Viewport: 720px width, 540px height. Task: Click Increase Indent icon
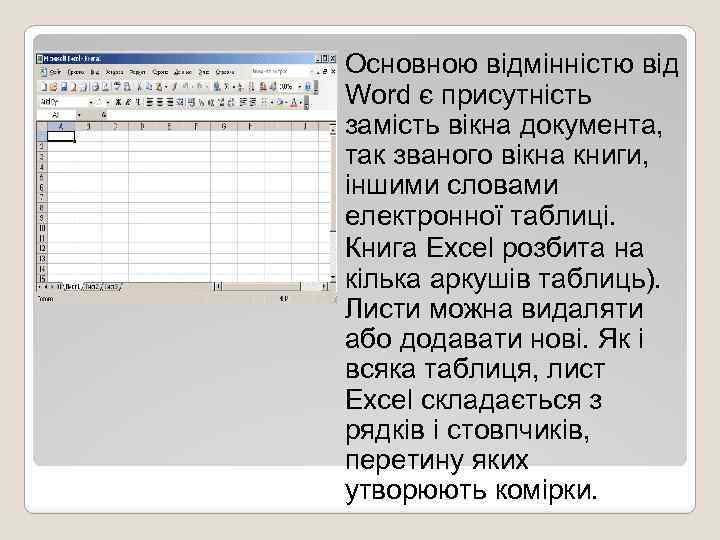click(253, 102)
